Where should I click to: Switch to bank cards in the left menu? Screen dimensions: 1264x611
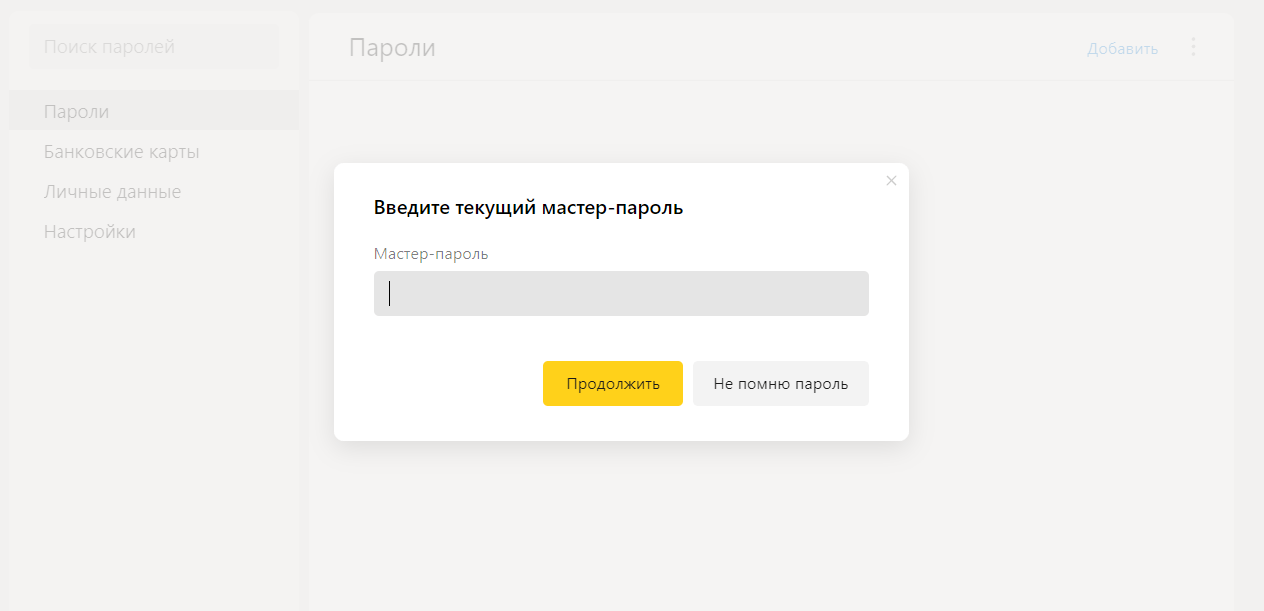[x=122, y=152]
